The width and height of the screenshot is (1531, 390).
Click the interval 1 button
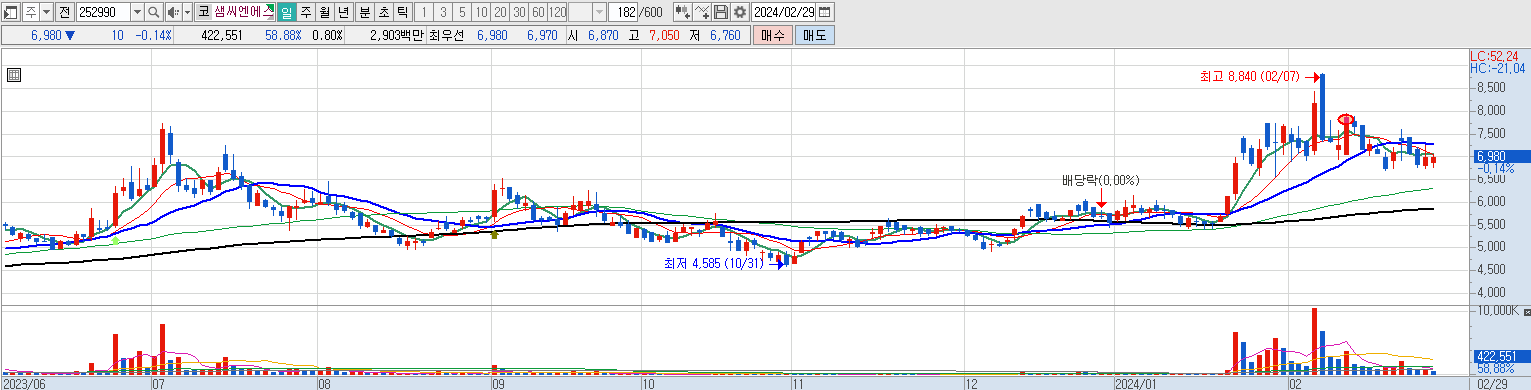[424, 12]
